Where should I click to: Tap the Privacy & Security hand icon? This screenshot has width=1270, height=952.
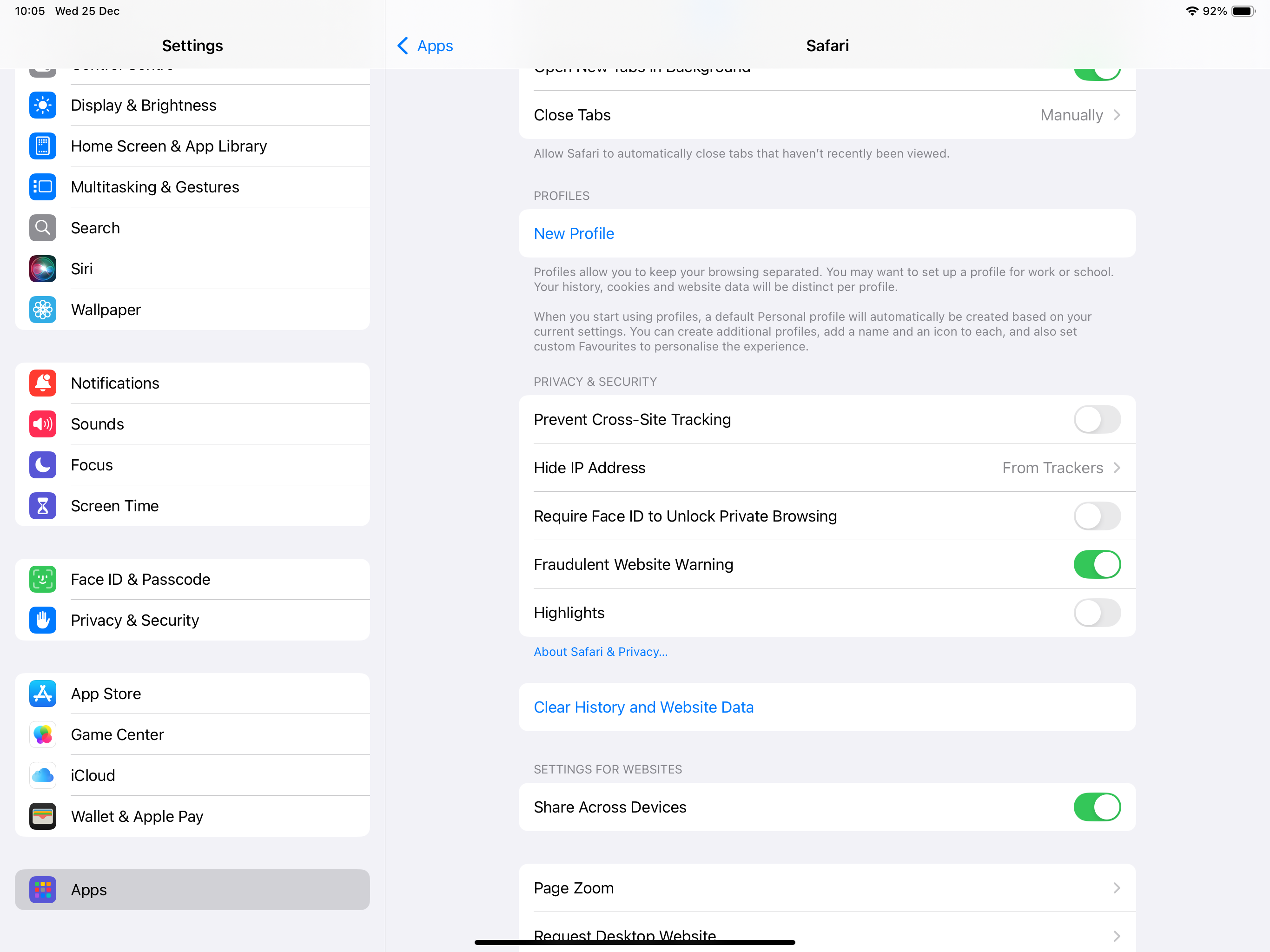click(42, 620)
